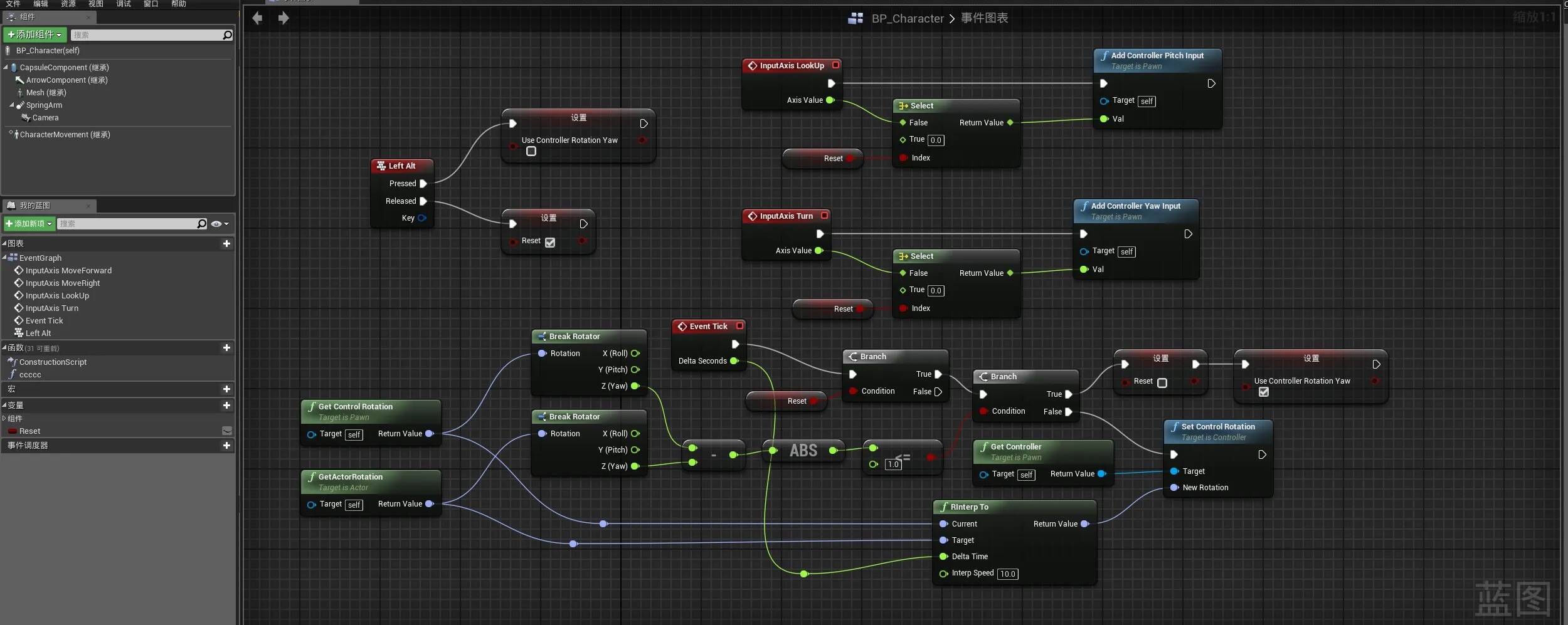The height and width of the screenshot is (625, 1568).
Task: Click the back navigation arrow in graph
Action: pyautogui.click(x=257, y=18)
